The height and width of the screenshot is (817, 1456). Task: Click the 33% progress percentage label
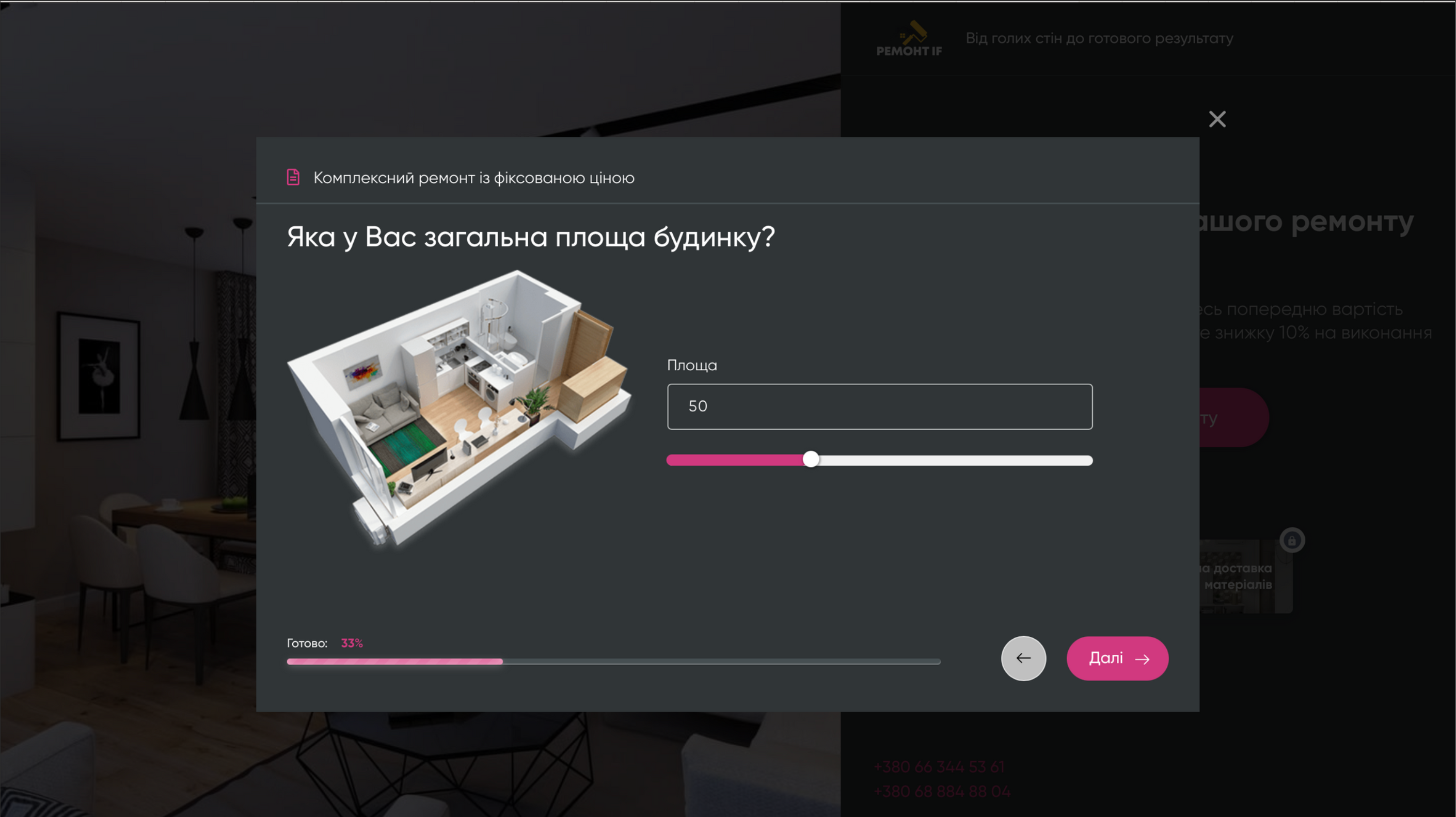click(352, 643)
